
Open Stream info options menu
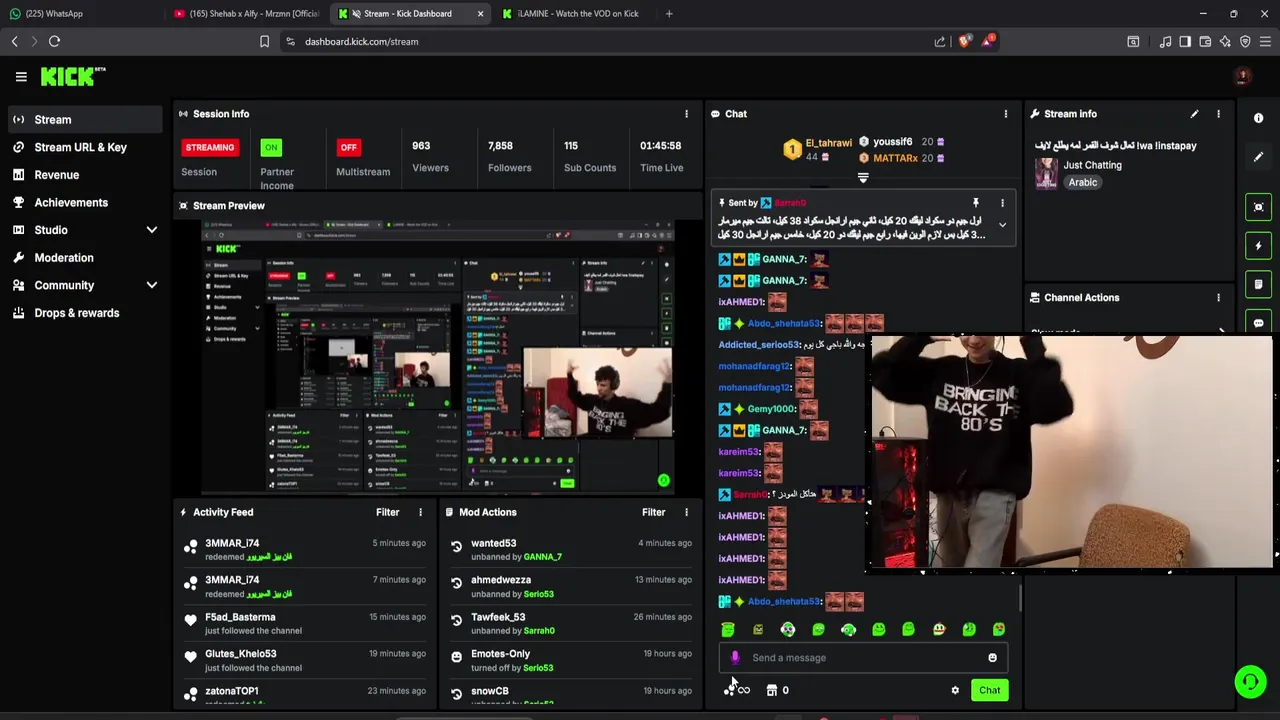[x=1218, y=114]
